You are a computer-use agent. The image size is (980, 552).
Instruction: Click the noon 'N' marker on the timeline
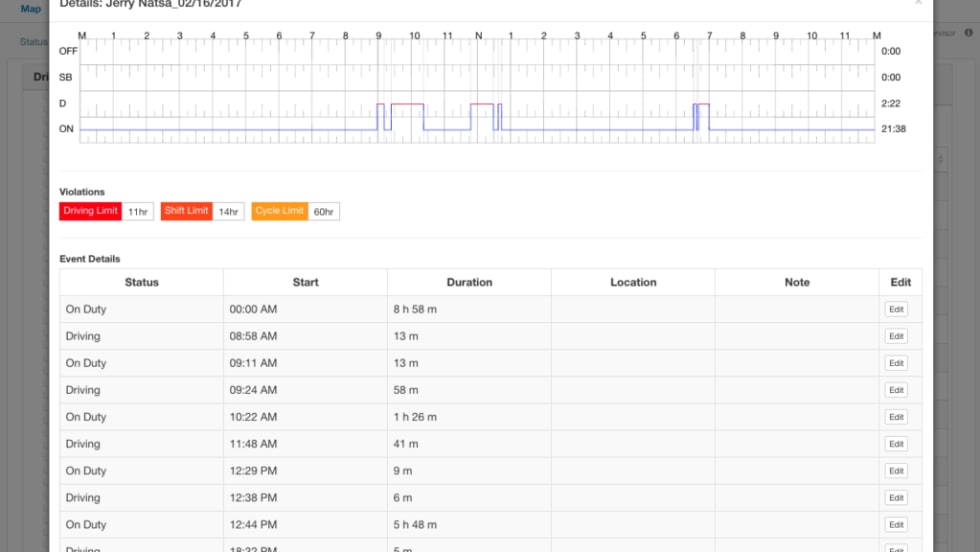pos(478,36)
